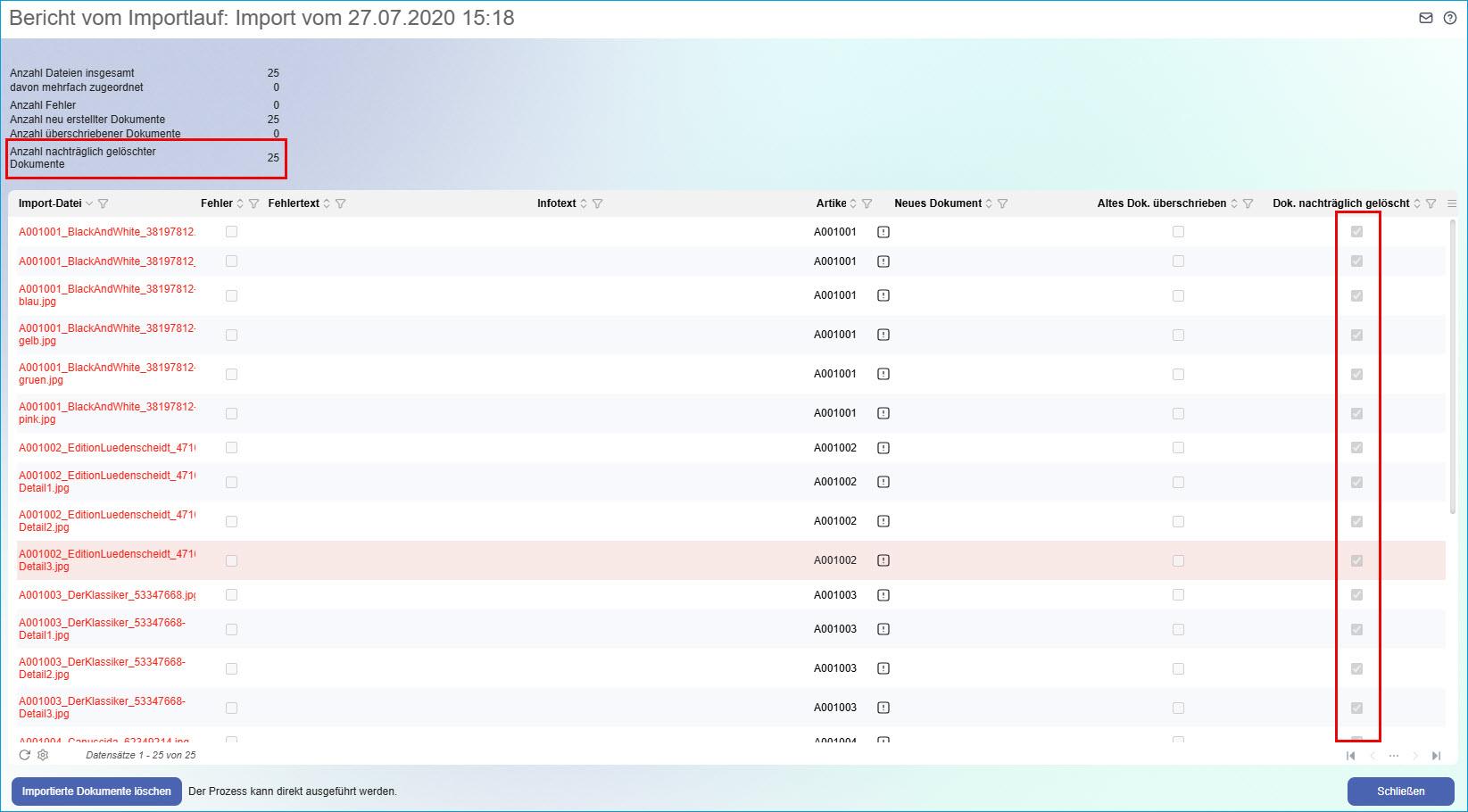Open file A001001_BlackAndWhite blau.jpg link

click(x=107, y=295)
